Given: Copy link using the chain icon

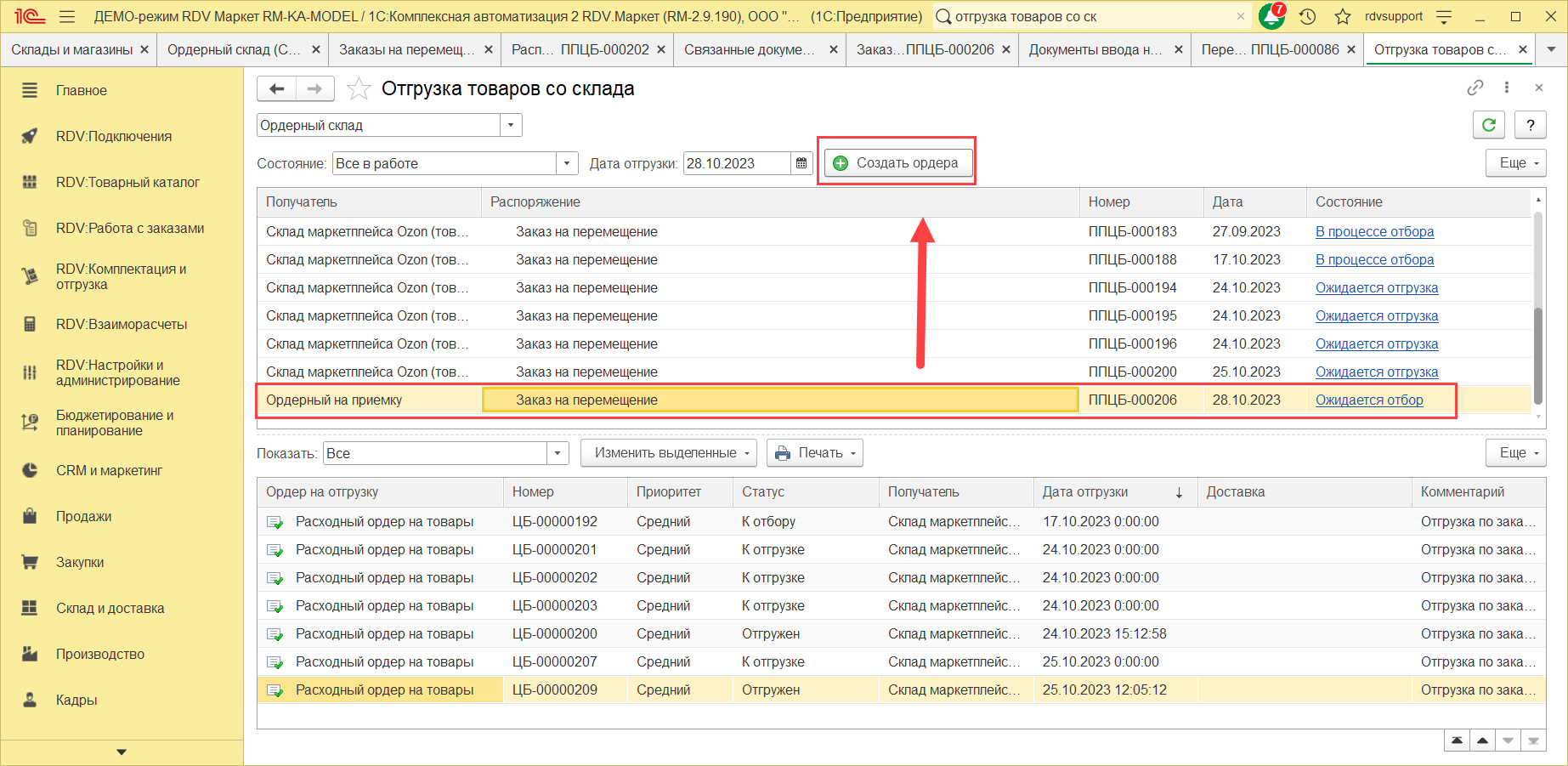Looking at the screenshot, I should (x=1475, y=88).
